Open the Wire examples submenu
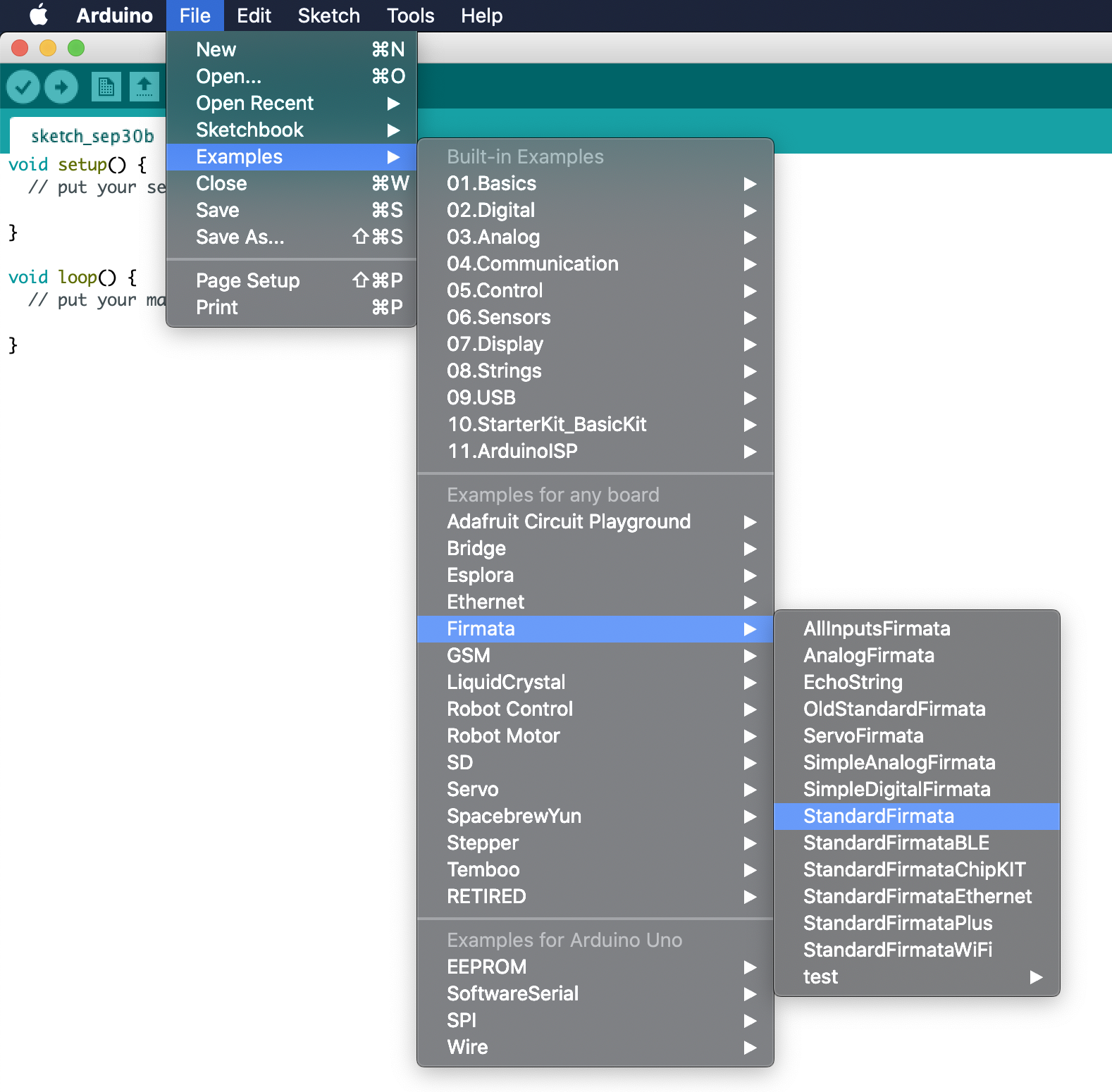Screen dimensions: 1112x1092 tap(595, 1047)
